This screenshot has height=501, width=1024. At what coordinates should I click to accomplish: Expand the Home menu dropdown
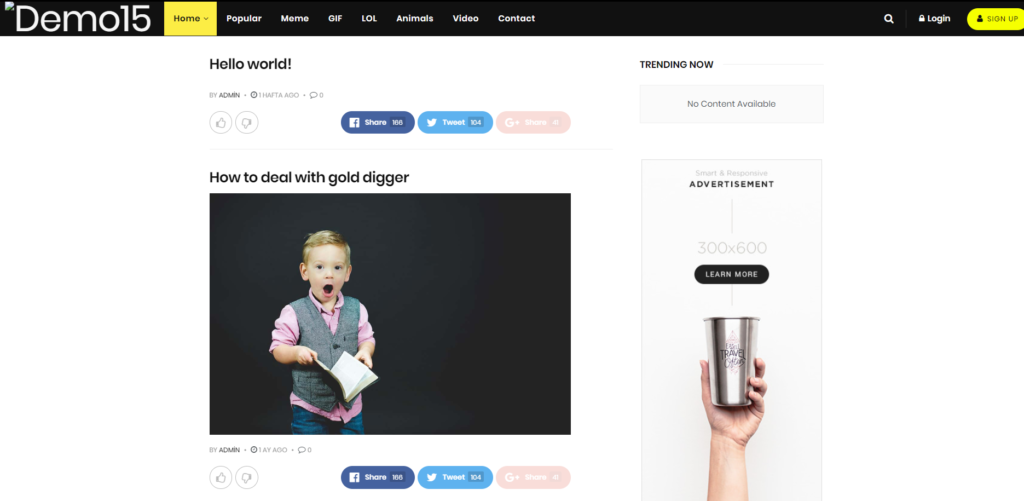(x=190, y=18)
